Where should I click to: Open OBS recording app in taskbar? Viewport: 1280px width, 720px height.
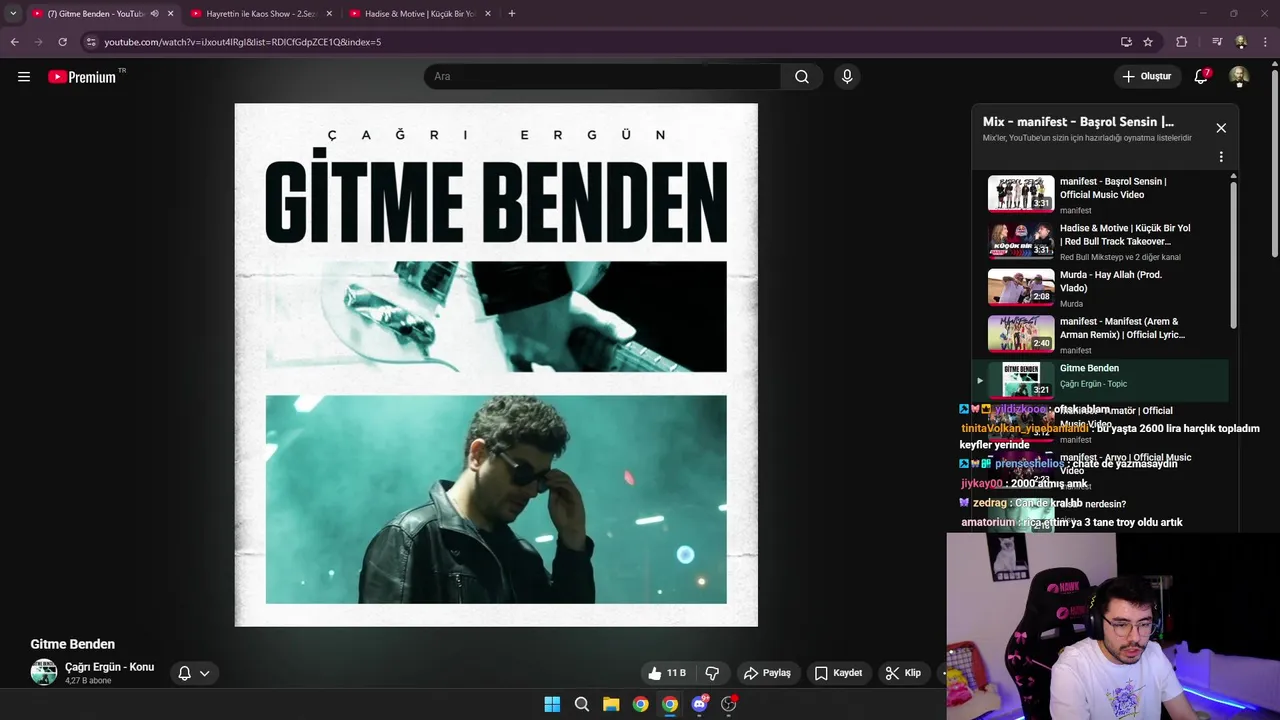(x=729, y=704)
